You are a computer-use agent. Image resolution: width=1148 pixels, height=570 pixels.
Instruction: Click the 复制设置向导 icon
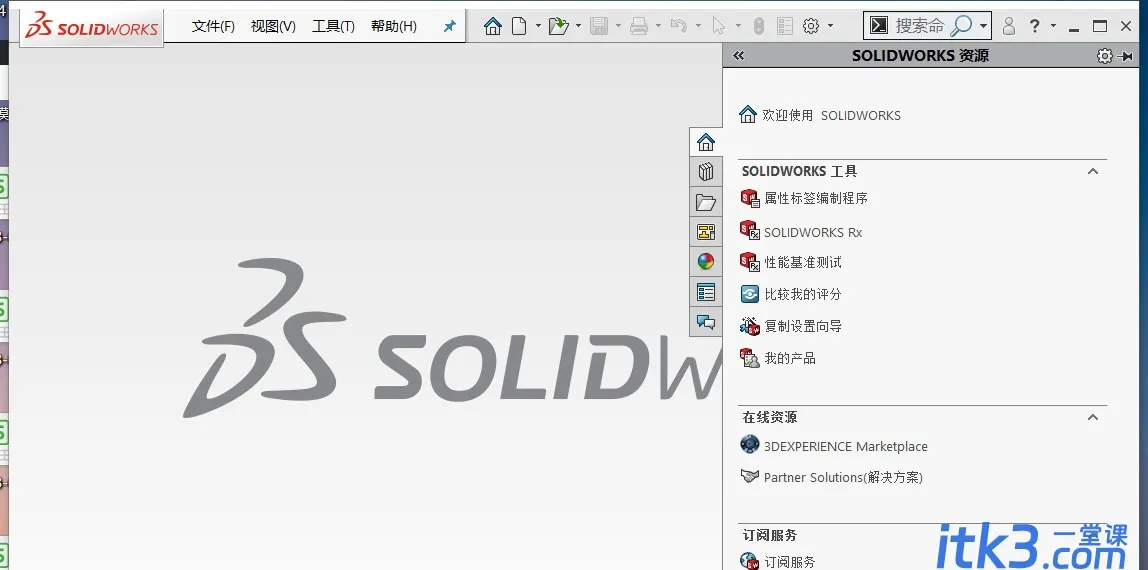point(750,326)
